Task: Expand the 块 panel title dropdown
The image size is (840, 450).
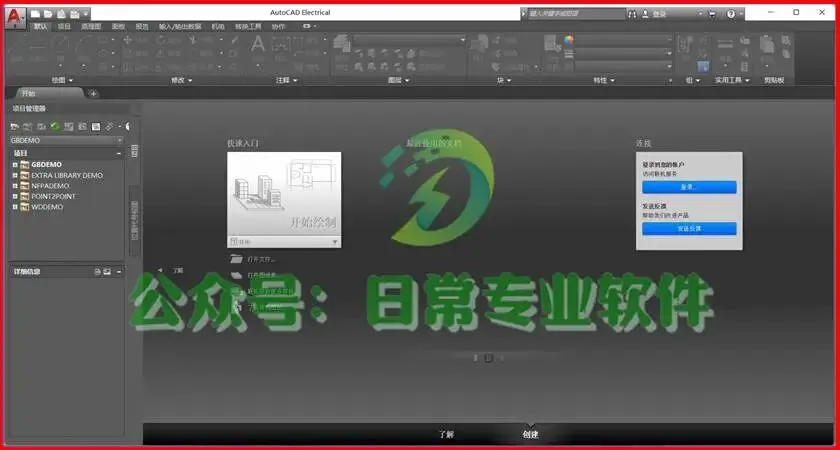Action: click(504, 80)
